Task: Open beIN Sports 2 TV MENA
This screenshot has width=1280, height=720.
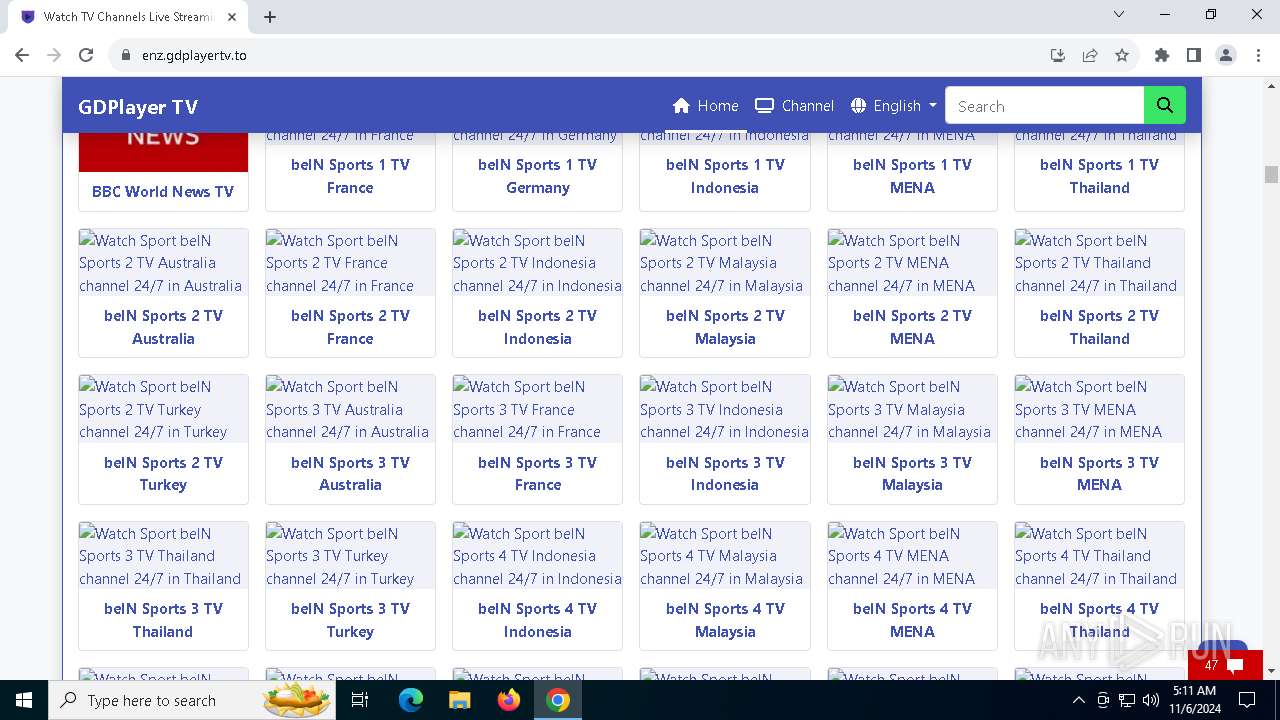Action: tap(912, 327)
